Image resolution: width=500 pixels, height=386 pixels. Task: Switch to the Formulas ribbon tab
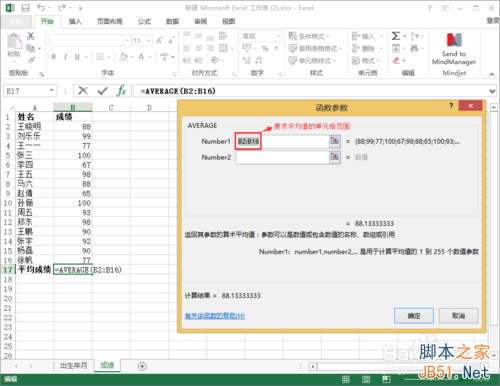click(144, 22)
